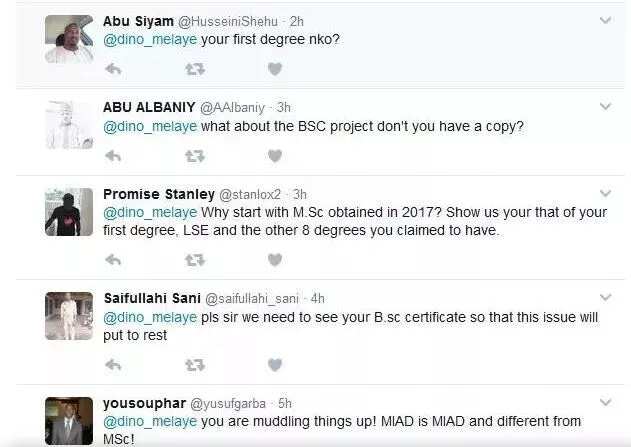631x447 pixels.
Task: Open yousouphar's avatar thumbnail
Action: 69,421
